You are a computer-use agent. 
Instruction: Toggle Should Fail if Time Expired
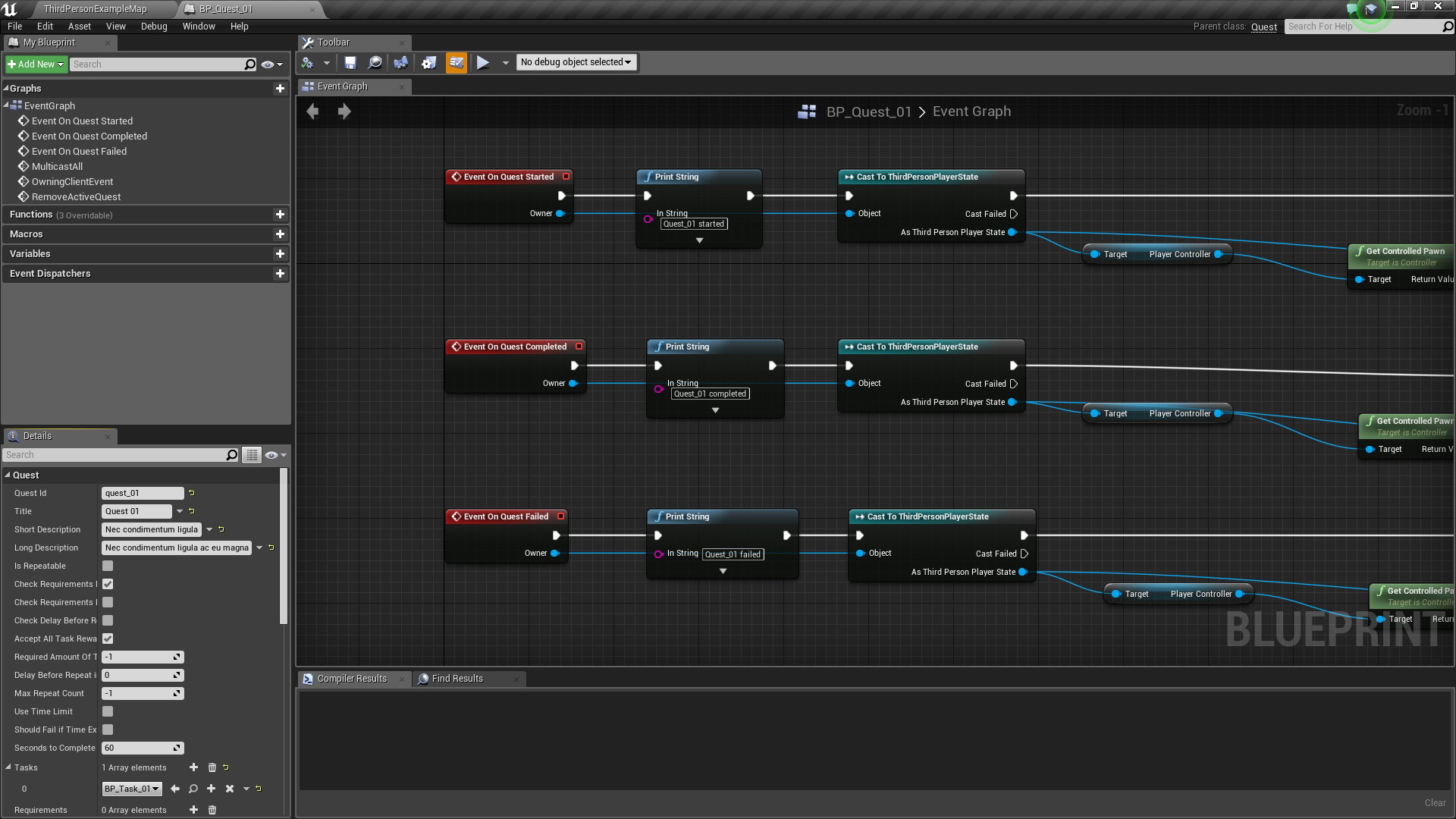108,730
